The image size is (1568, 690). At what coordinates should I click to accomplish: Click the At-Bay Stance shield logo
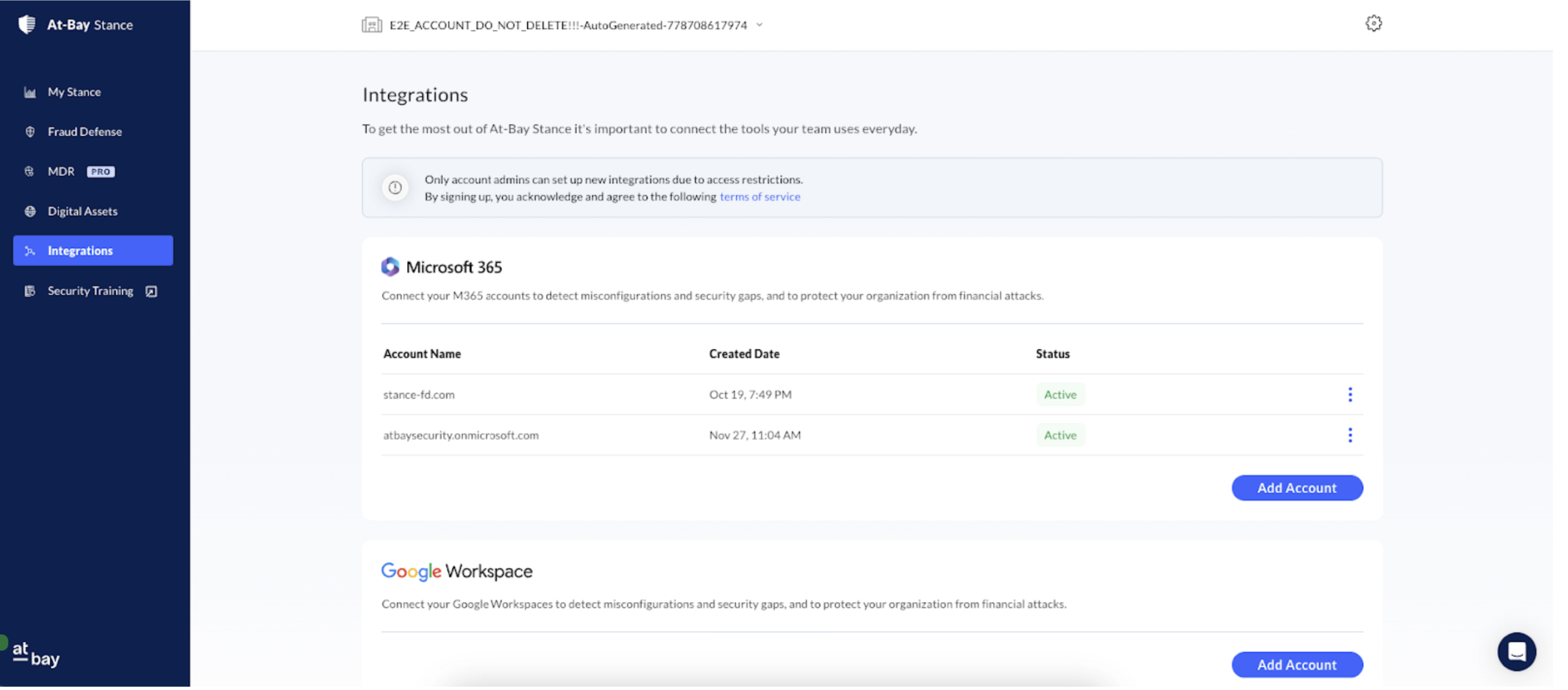click(27, 25)
